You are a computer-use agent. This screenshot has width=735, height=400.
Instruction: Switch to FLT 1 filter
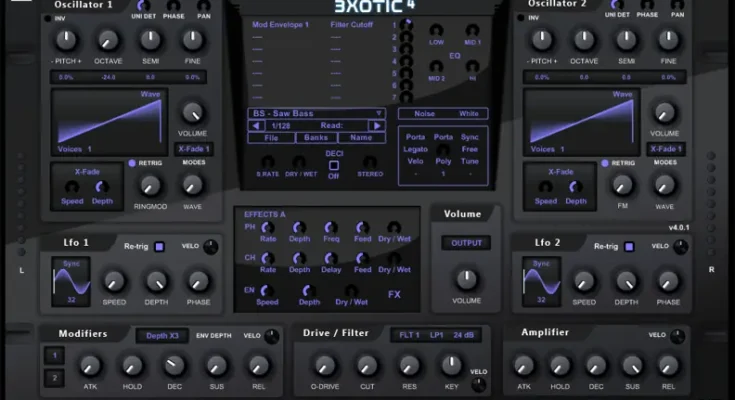point(409,335)
